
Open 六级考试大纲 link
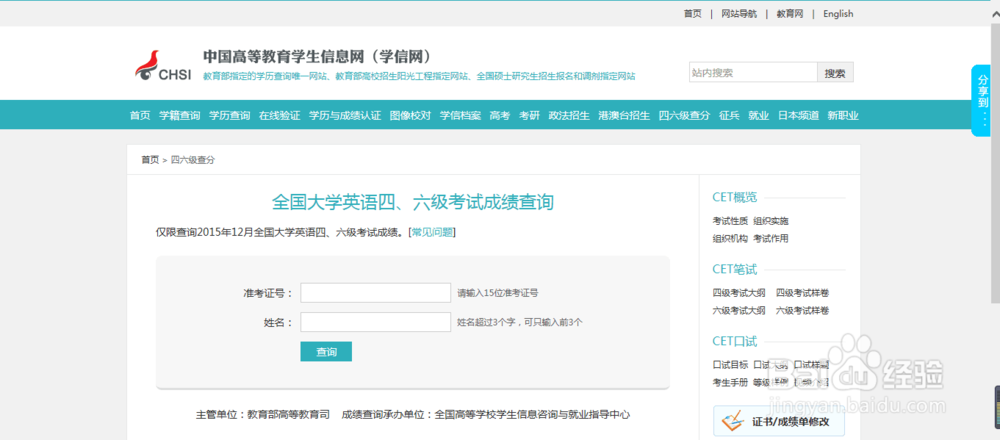tap(739, 311)
